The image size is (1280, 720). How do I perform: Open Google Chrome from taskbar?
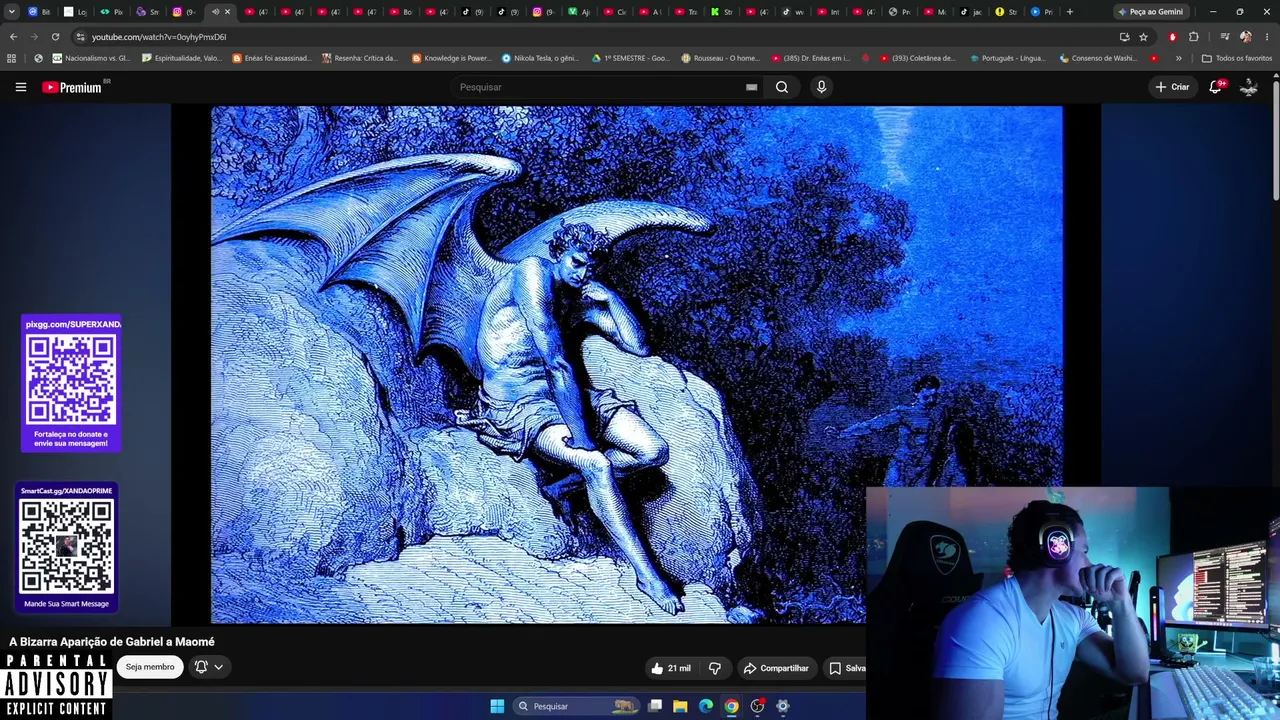(x=732, y=706)
